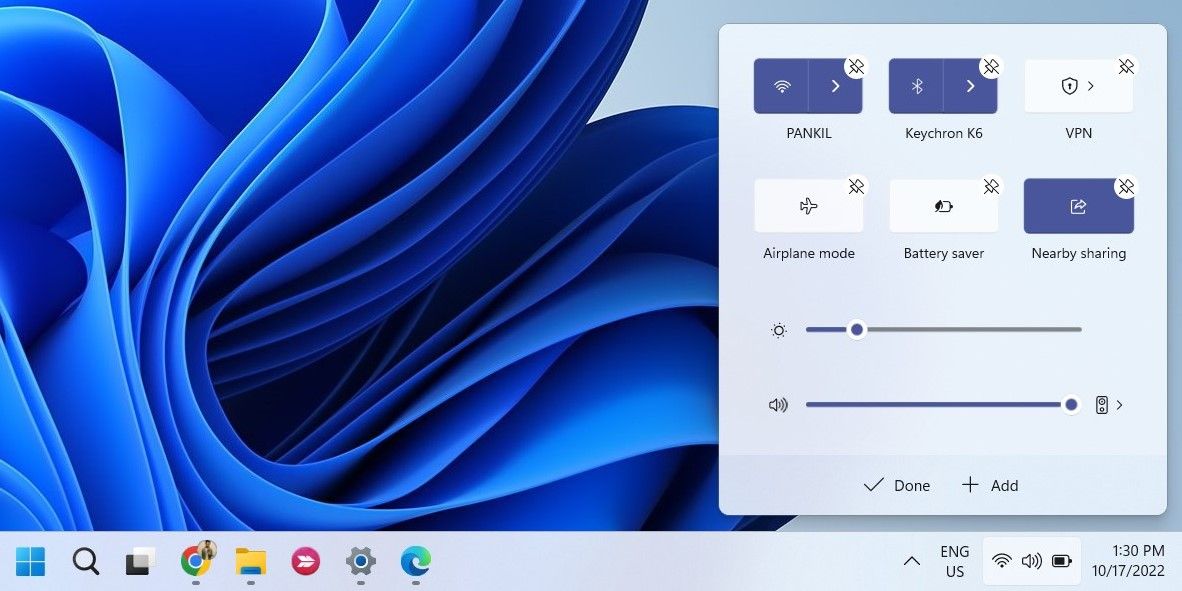Open Chrome from the taskbar
This screenshot has width=1182, height=591.
(x=195, y=562)
